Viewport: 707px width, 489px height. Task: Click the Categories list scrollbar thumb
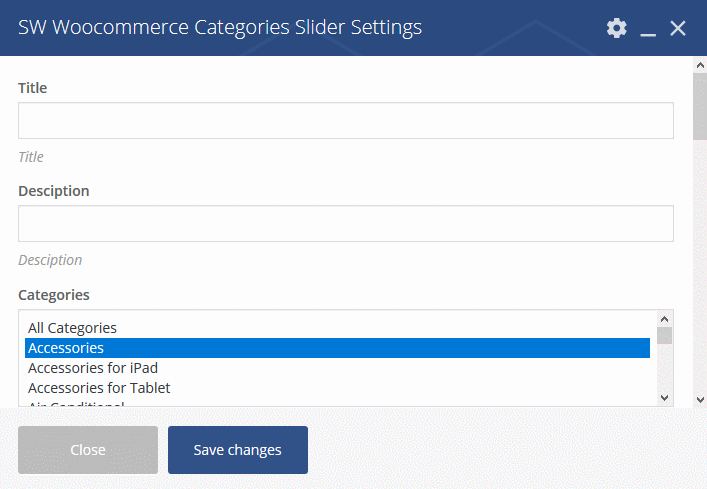click(664, 336)
